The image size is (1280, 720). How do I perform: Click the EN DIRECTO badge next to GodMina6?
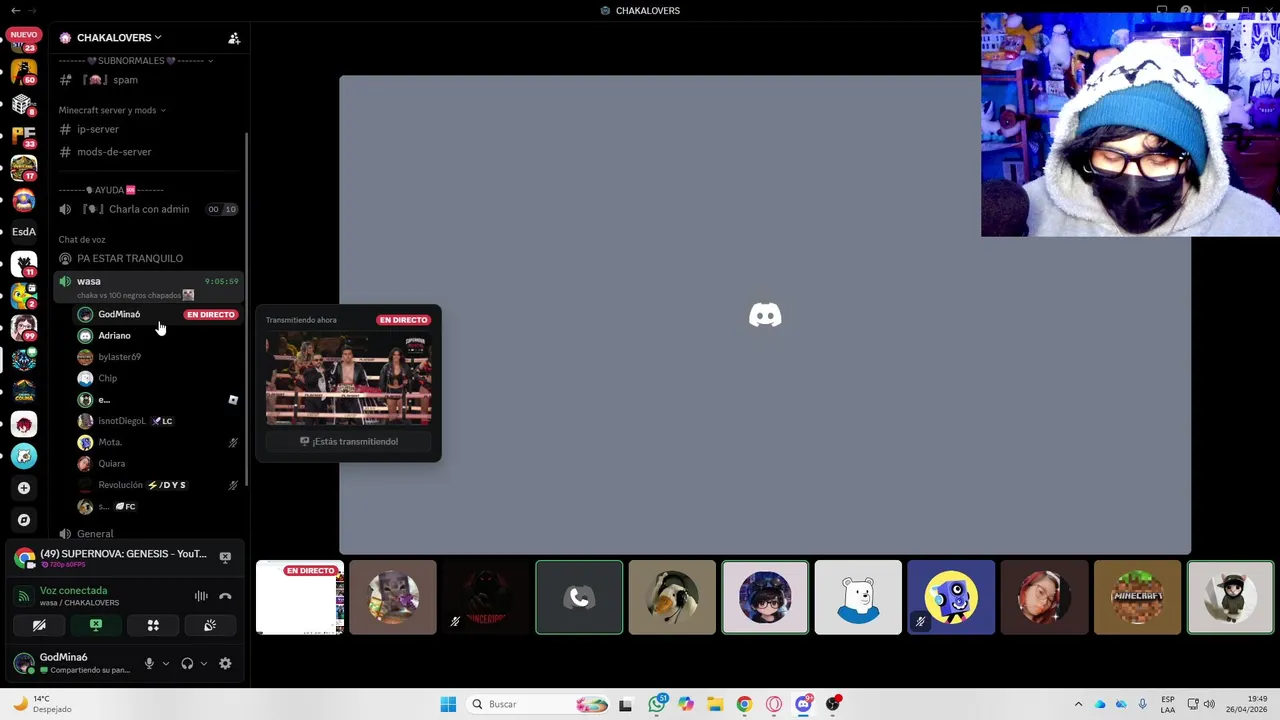(211, 314)
